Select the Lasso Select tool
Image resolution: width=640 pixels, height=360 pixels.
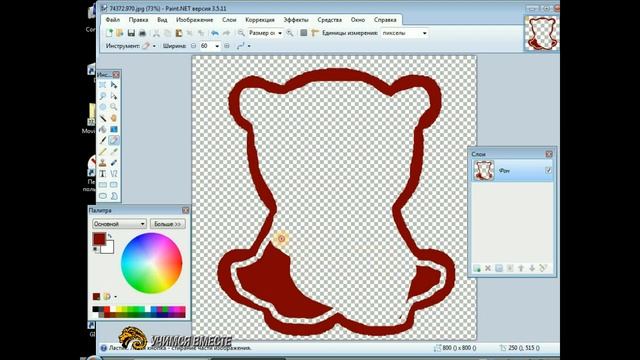[x=102, y=96]
